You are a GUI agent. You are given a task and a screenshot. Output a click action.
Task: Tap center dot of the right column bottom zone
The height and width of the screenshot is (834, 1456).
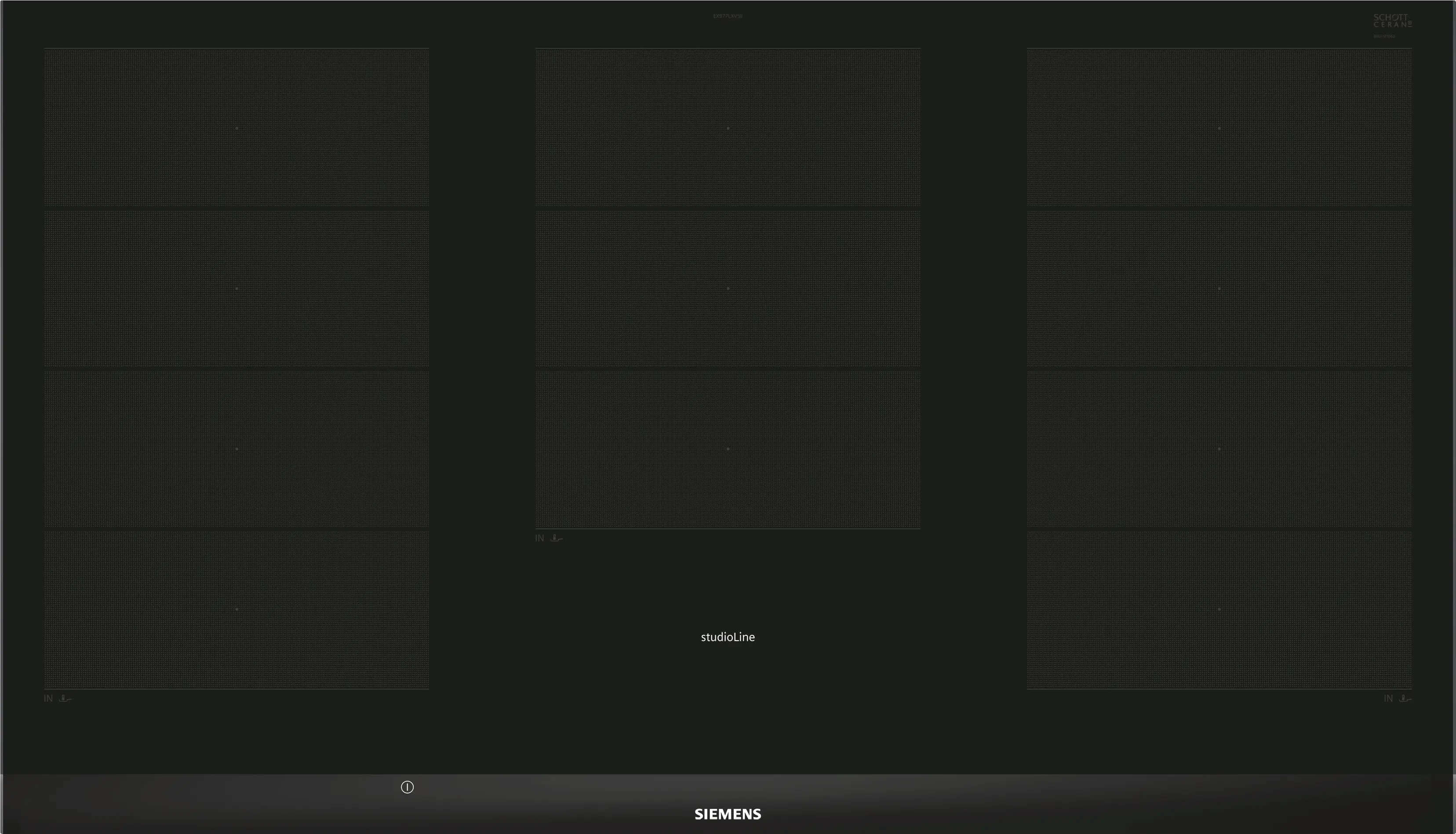pos(1219,609)
